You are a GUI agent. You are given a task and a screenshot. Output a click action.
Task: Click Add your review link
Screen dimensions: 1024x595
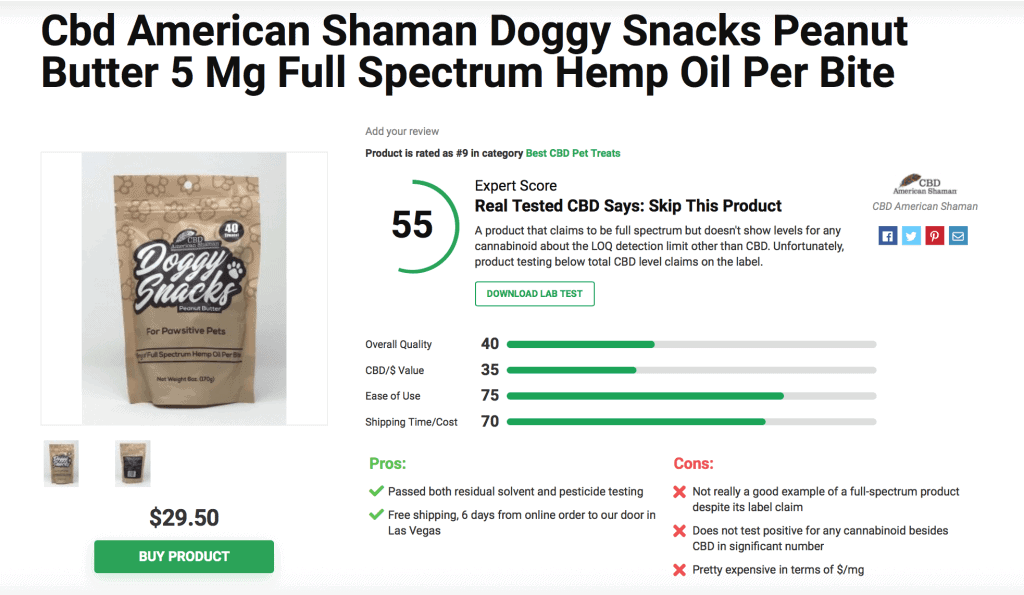pyautogui.click(x=402, y=131)
